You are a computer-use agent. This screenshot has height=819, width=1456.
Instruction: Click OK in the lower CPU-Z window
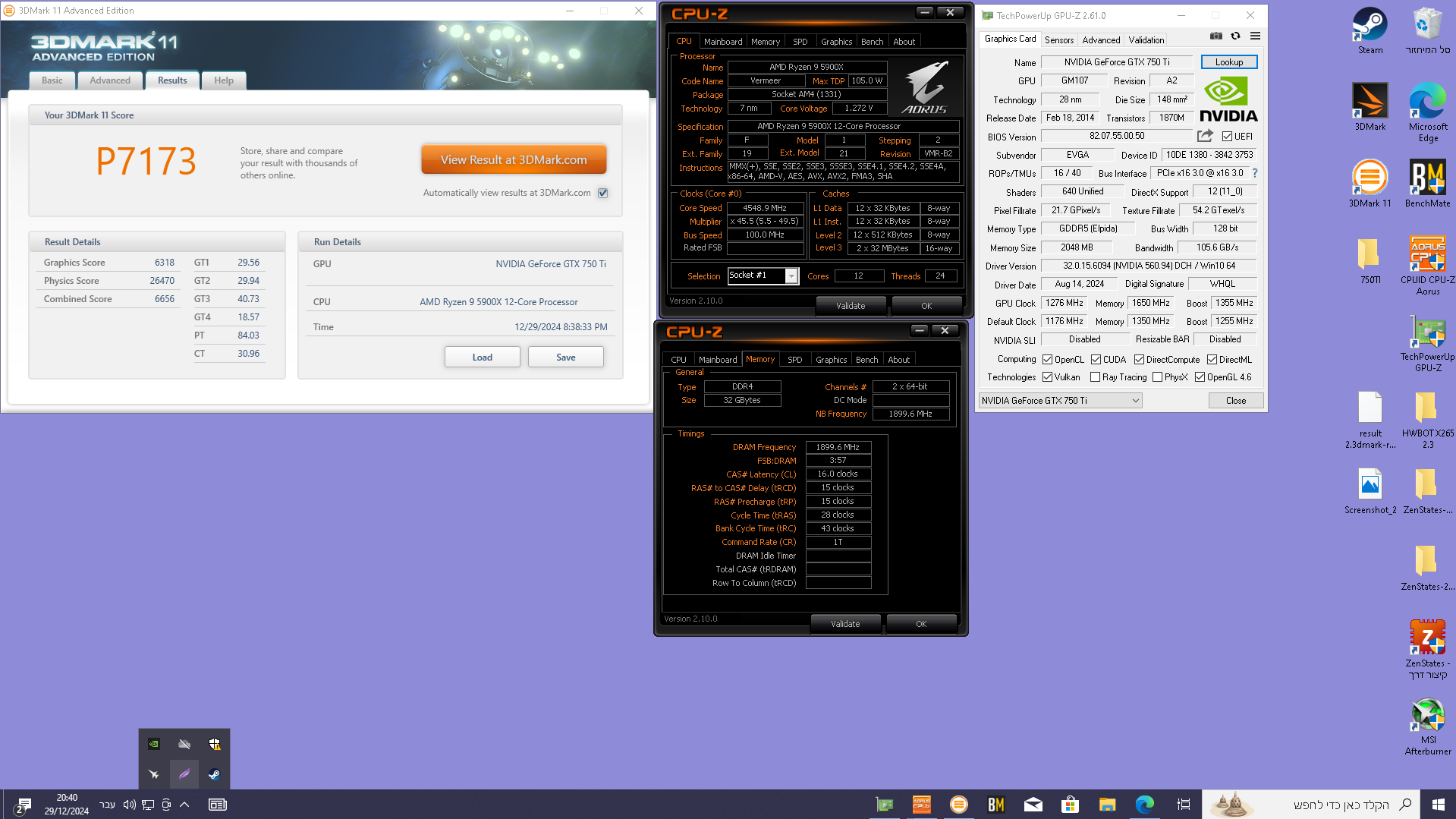pyautogui.click(x=921, y=624)
